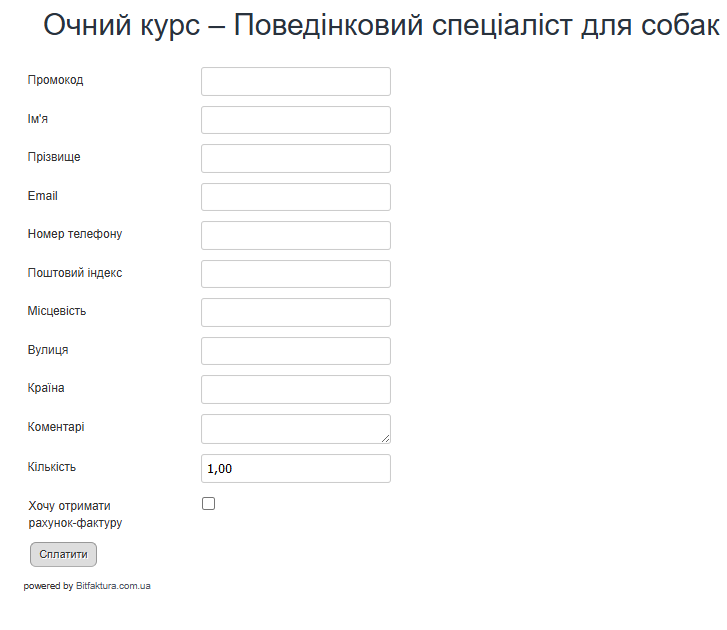Focus the Номер телефону field
The image size is (727, 630).
(x=295, y=235)
